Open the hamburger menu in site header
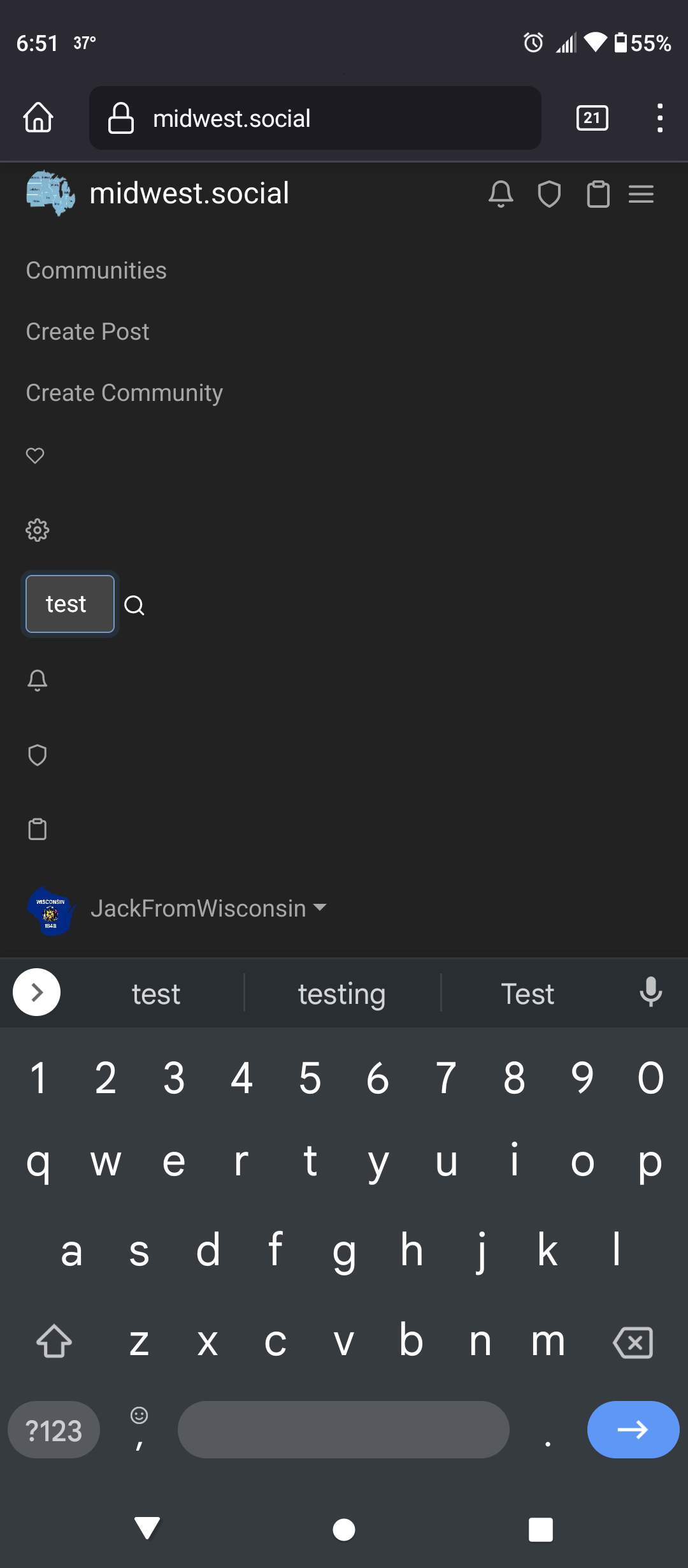The height and width of the screenshot is (1568, 688). (641, 194)
